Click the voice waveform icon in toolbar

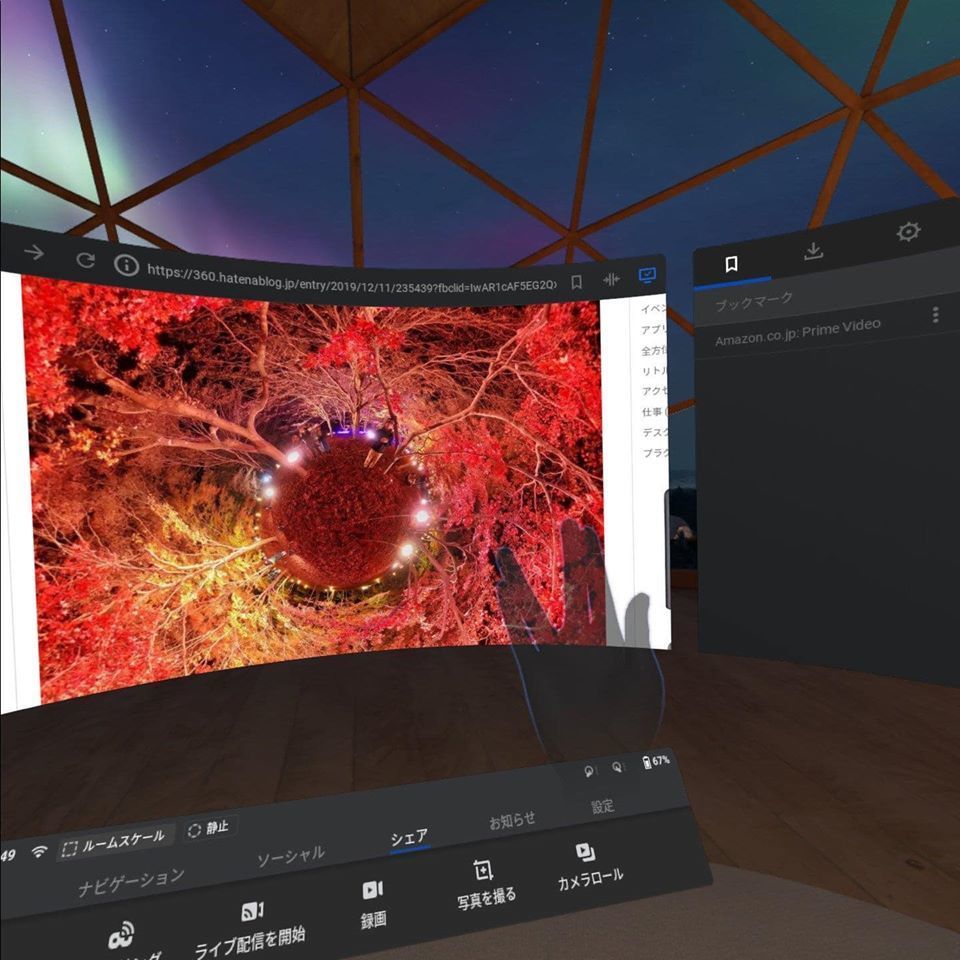pyautogui.click(x=611, y=279)
